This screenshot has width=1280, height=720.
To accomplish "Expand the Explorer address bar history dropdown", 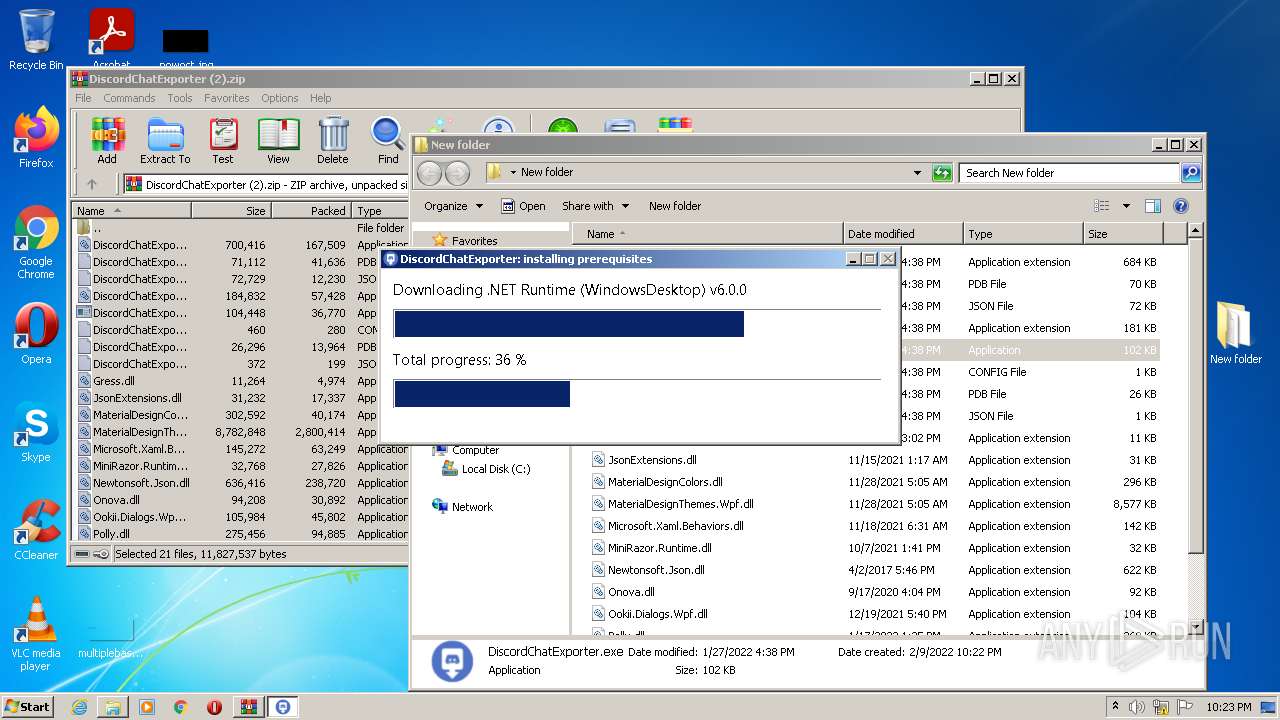I will (x=917, y=173).
